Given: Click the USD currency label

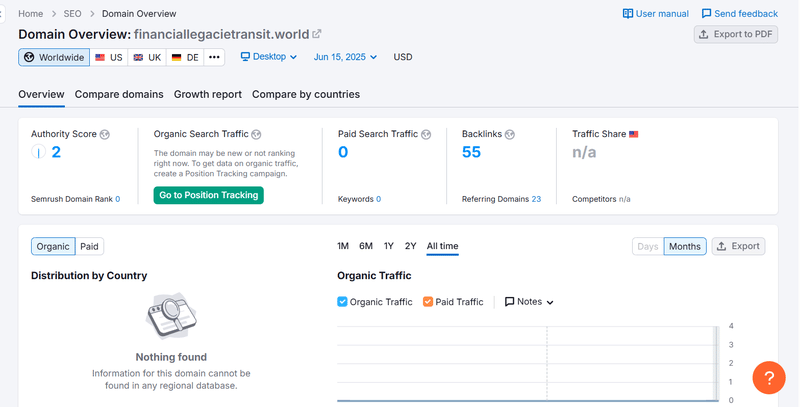Looking at the screenshot, I should click(x=403, y=57).
